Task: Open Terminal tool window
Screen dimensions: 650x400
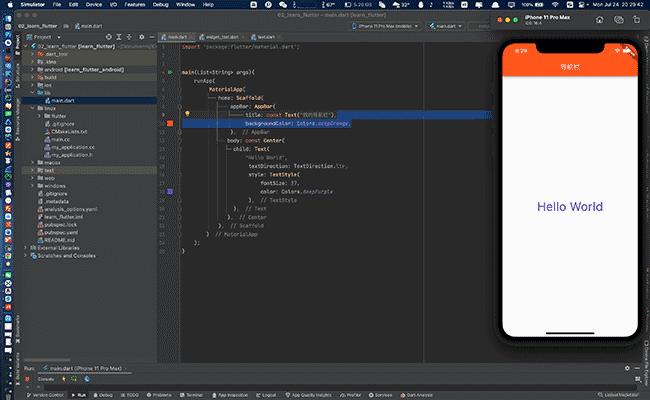Action: tap(191, 395)
